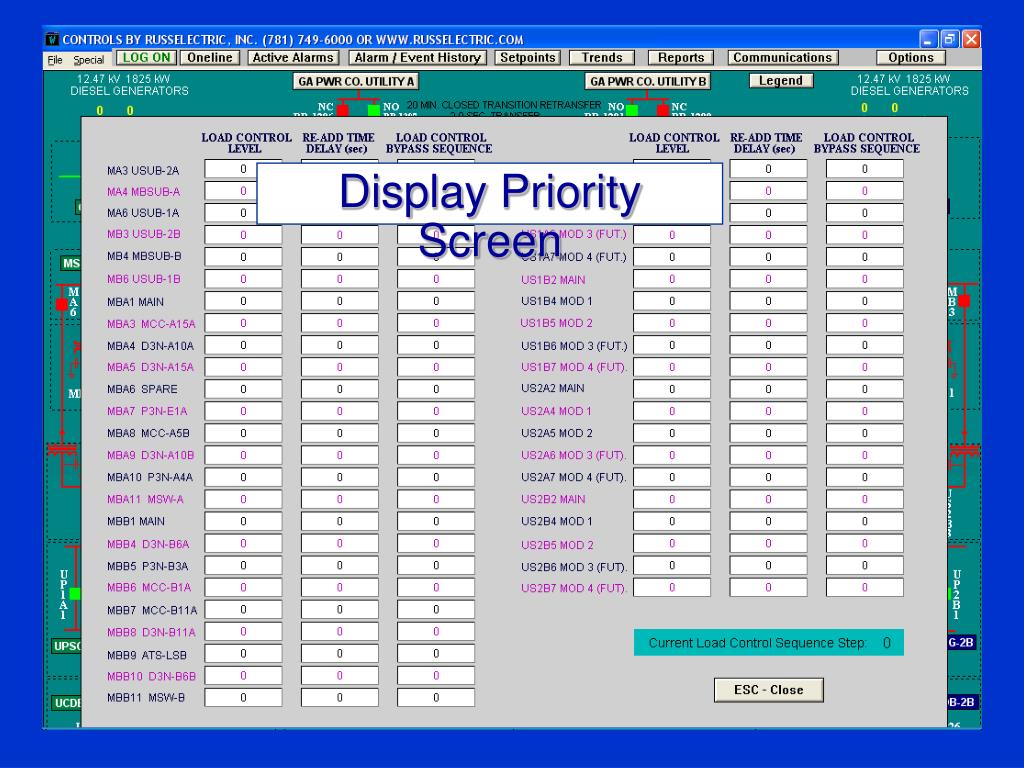Click the US1B6 MOD 3 (FUT.) row label
Image resolution: width=1024 pixels, height=768 pixels.
(573, 345)
